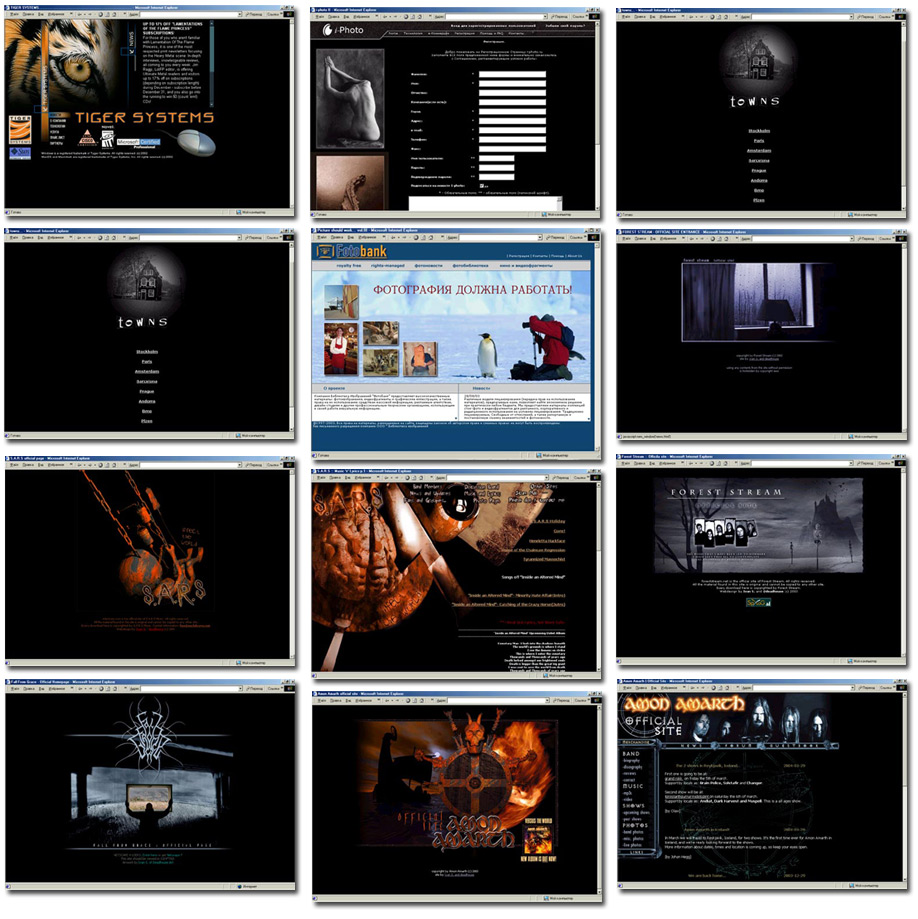918x919 pixels.
Task: Open address dropdown in Forest Stream entrance window
Action: pyautogui.click(x=852, y=239)
